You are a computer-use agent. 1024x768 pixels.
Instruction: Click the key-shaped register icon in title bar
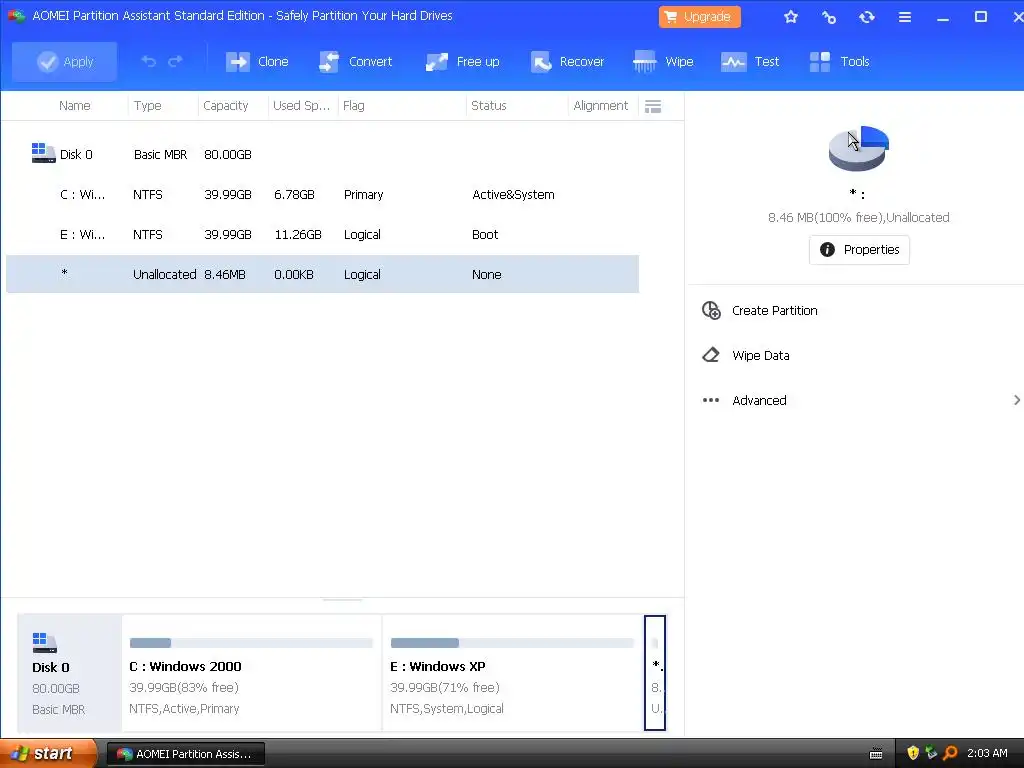829,17
